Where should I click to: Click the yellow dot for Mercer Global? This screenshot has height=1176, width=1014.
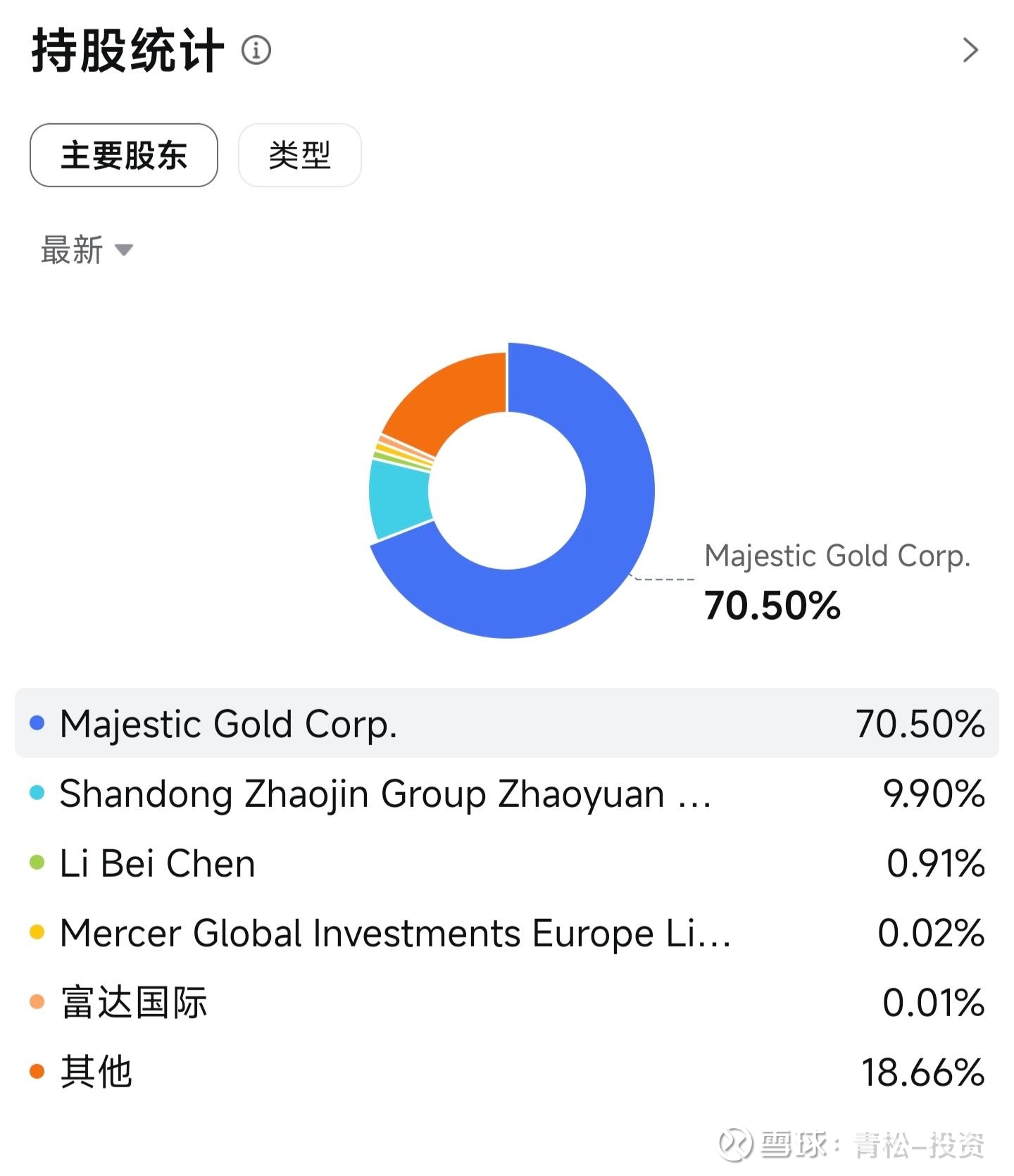pos(37,933)
